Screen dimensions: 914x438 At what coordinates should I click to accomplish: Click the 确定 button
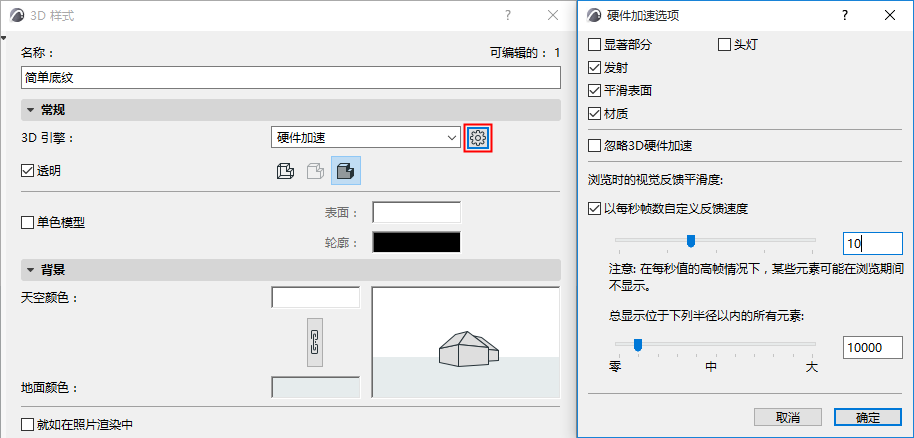[868, 418]
